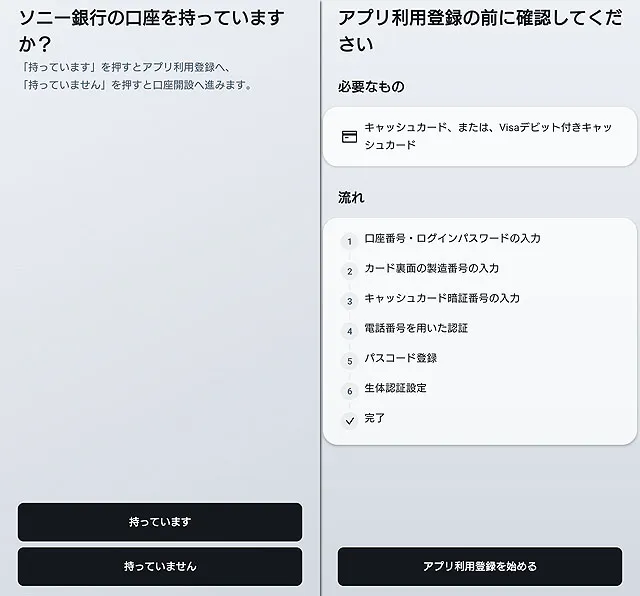Image resolution: width=640 pixels, height=596 pixels.
Task: Click the step 4 number circle
Action: click(x=349, y=331)
